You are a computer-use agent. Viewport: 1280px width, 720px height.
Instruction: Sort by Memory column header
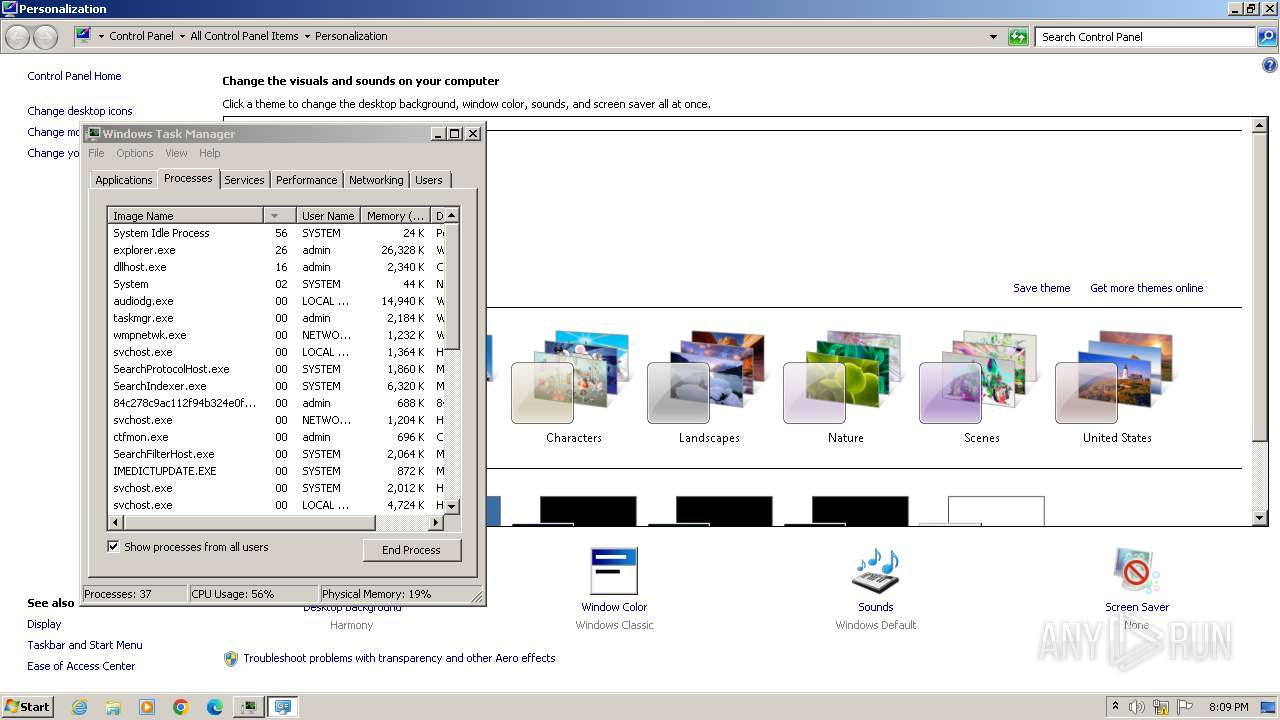coord(395,216)
